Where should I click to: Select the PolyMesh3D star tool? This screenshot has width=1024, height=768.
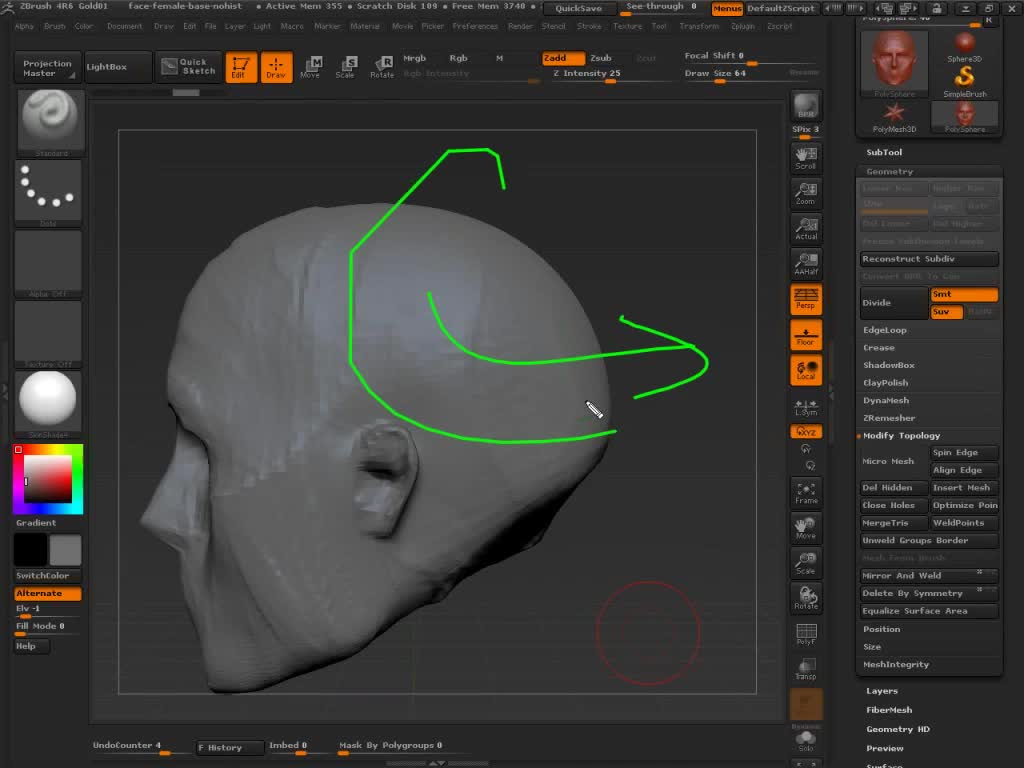(894, 118)
